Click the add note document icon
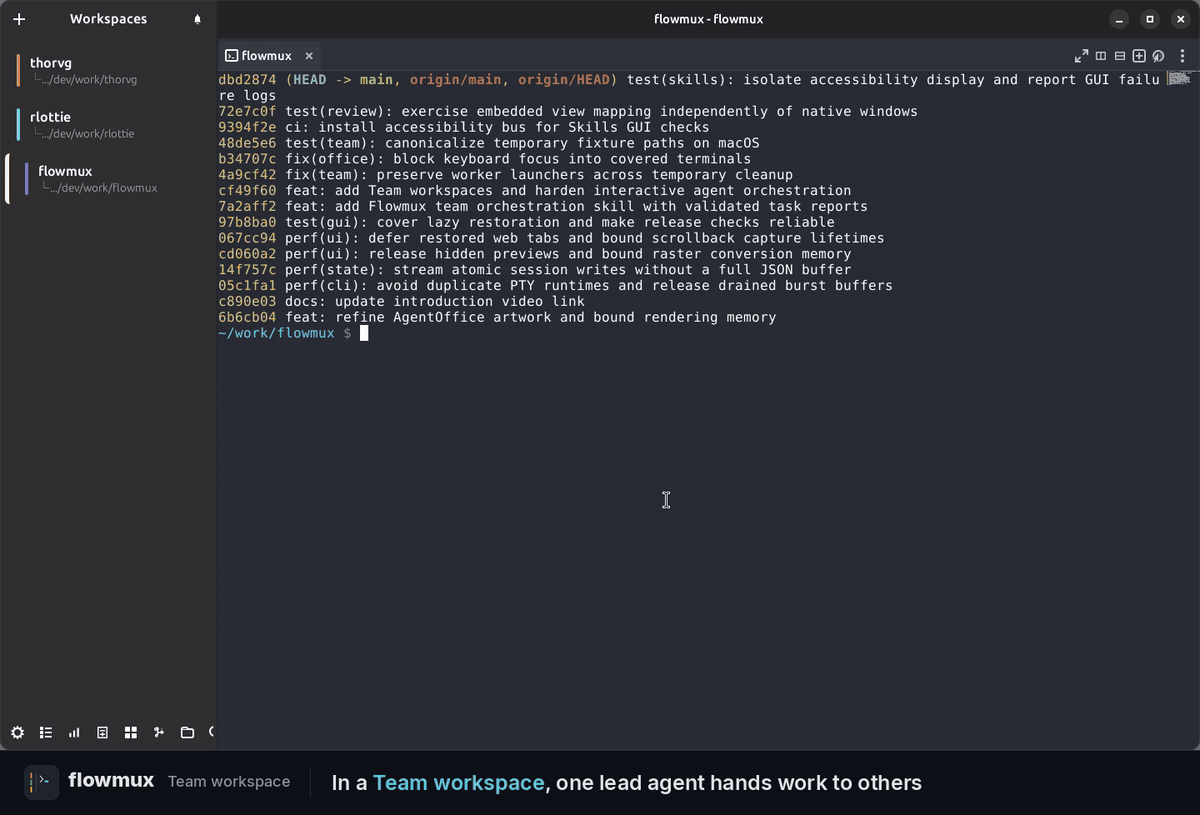Screen dimensions: 1200x815 click(x=102, y=733)
